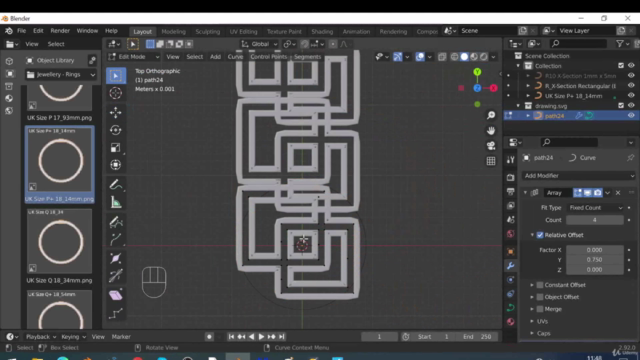This screenshot has width=640, height=360.
Task: Open the Keying popover
Action: [73, 337]
